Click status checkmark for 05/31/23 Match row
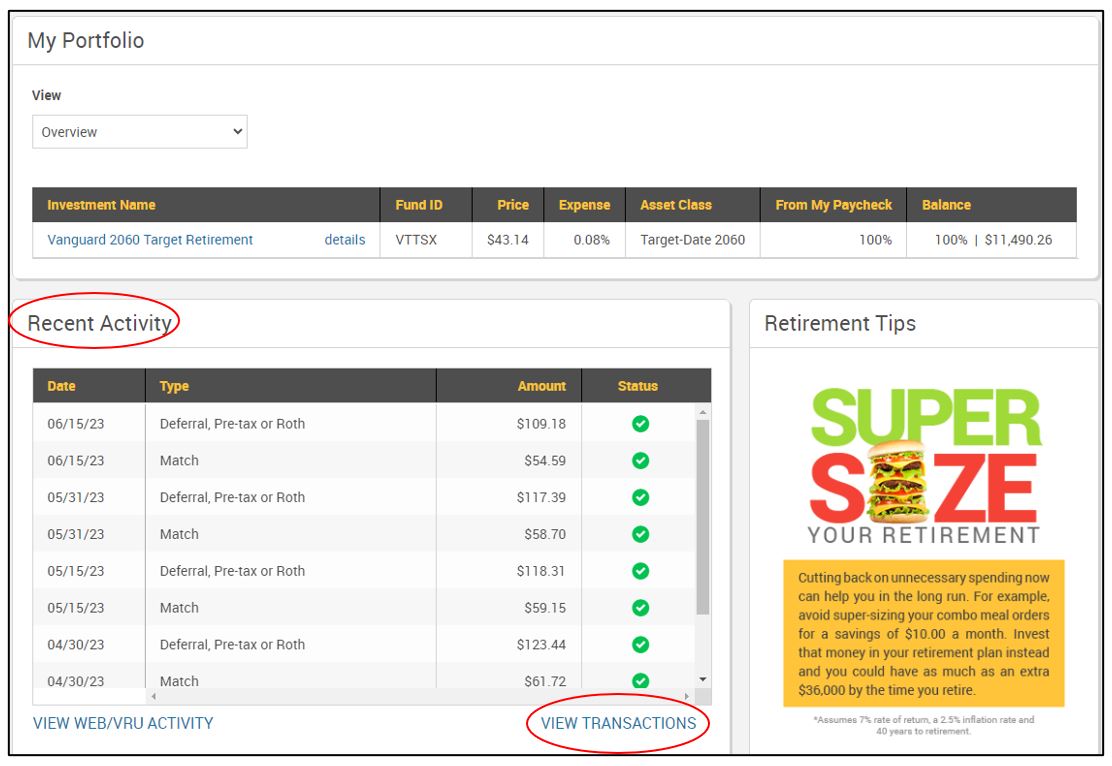The width and height of the screenshot is (1112, 766). (x=641, y=534)
